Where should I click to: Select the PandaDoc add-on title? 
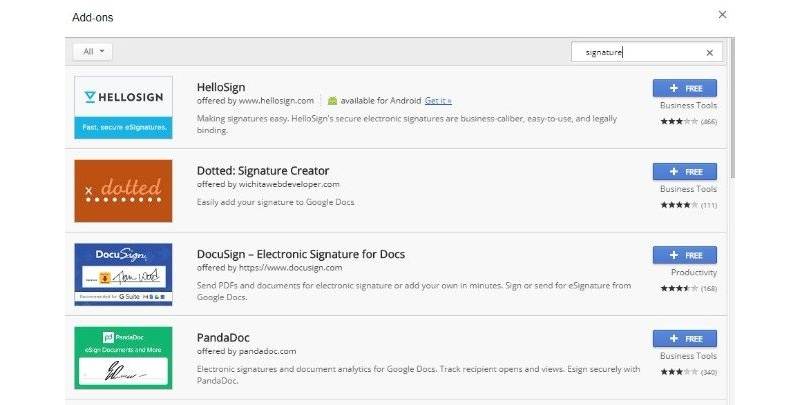pos(225,338)
